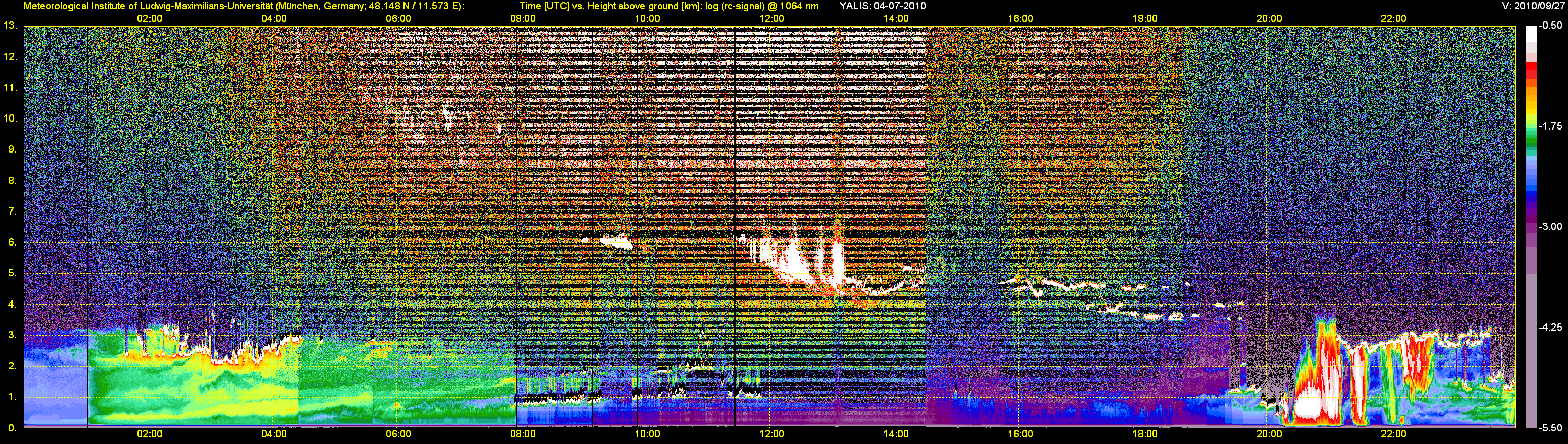Click the 14:00 label on the bottom time axis
Viewport: 1568px width, 444px height.
896,434
